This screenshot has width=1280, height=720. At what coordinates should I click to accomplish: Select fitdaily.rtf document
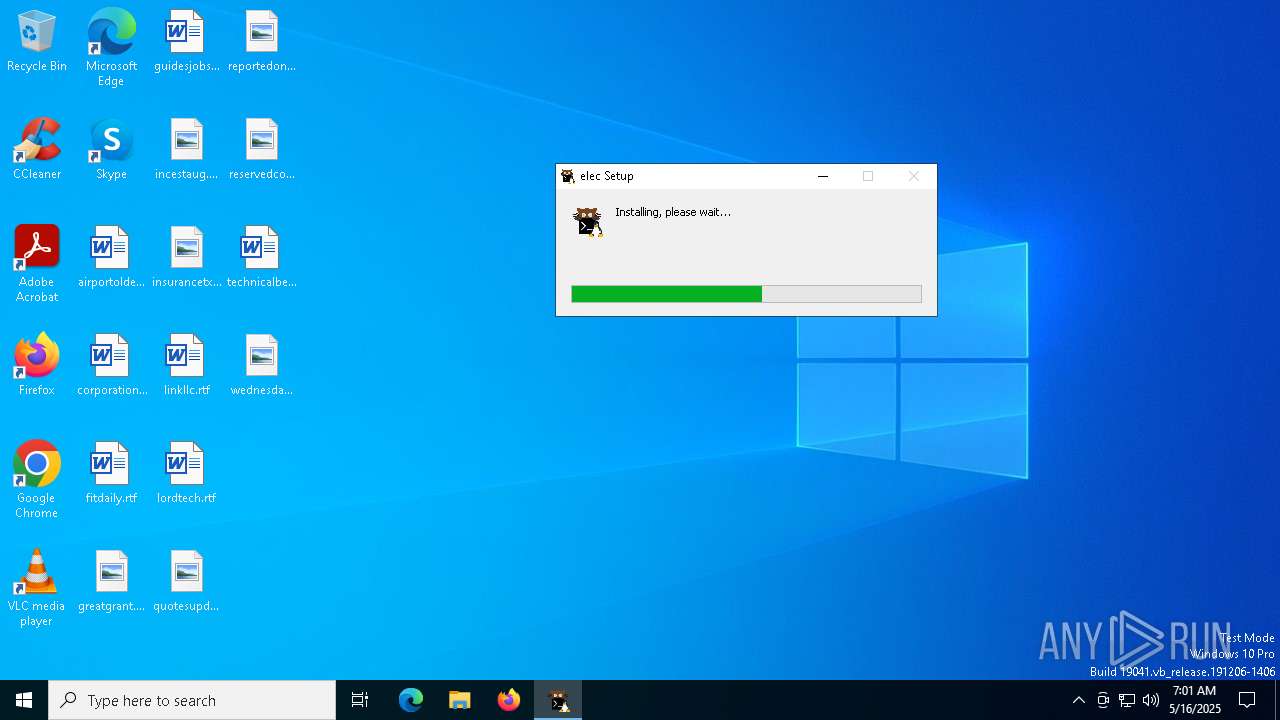click(111, 474)
